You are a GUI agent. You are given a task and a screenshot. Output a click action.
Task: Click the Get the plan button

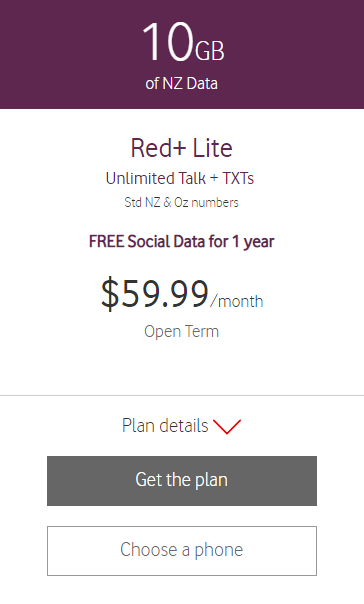pos(182,481)
